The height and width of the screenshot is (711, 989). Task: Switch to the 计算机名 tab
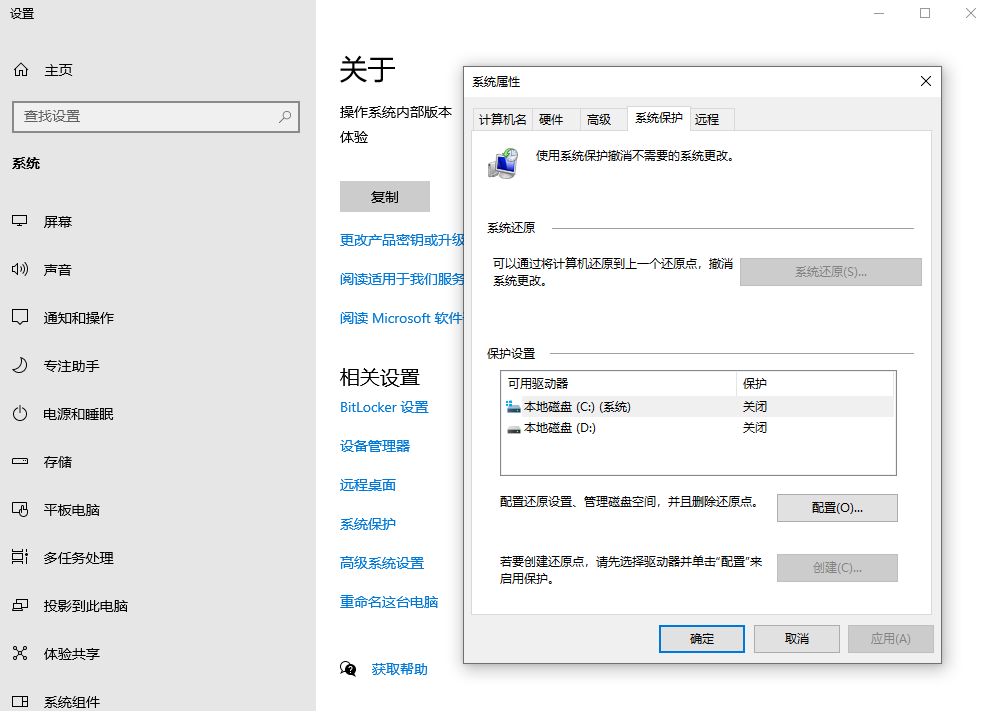click(x=504, y=119)
